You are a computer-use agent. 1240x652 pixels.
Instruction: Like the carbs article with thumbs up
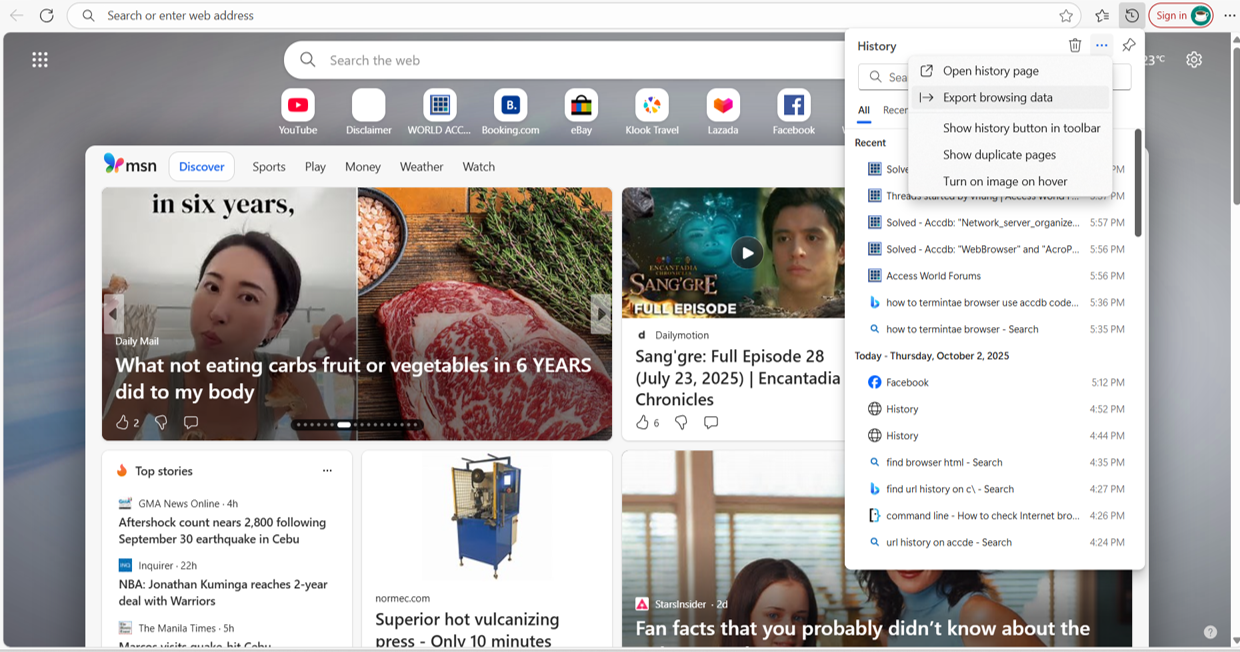122,422
